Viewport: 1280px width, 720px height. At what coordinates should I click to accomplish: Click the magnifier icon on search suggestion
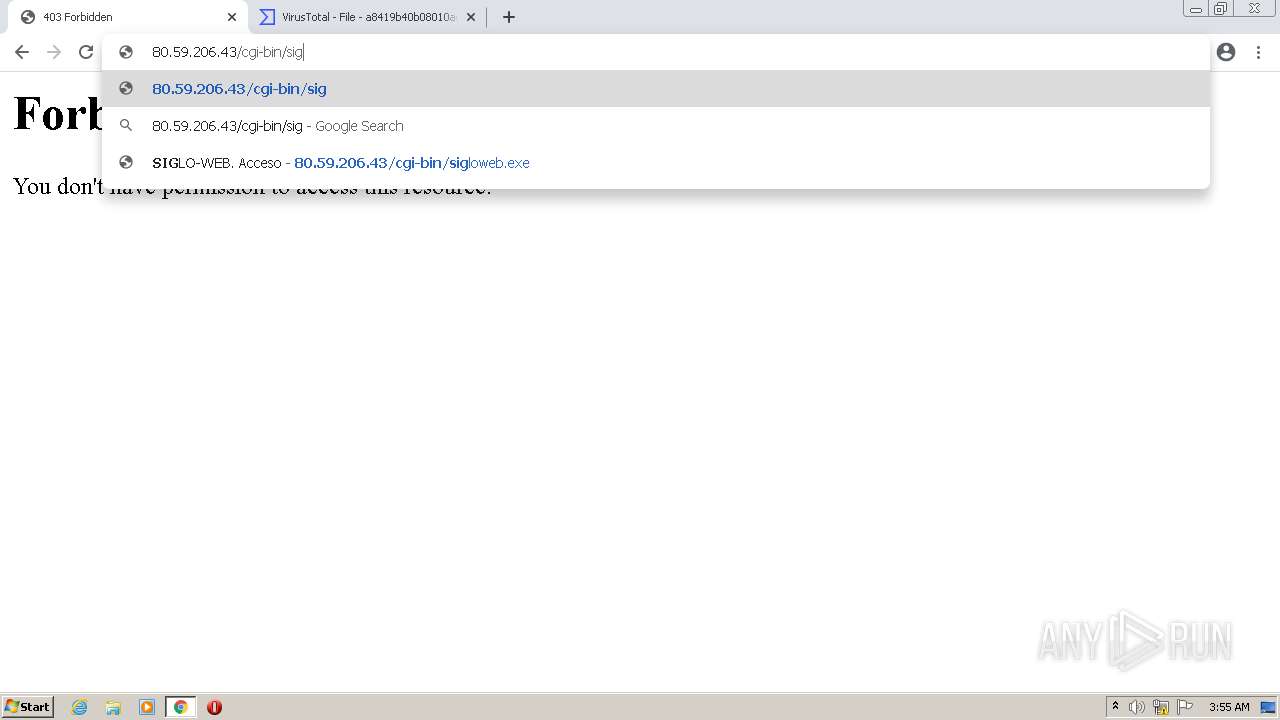click(x=126, y=126)
